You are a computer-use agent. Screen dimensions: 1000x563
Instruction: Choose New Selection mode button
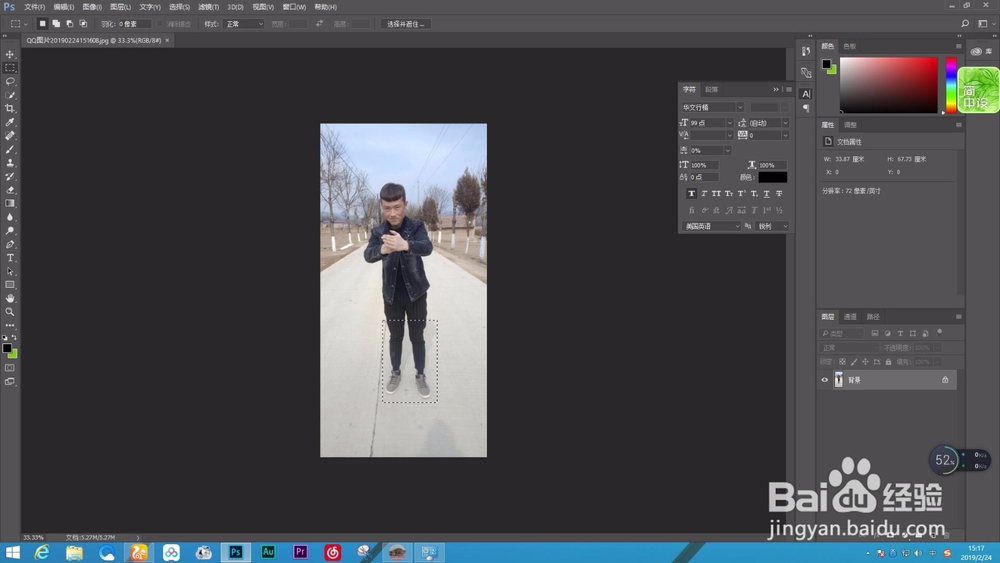(x=42, y=24)
